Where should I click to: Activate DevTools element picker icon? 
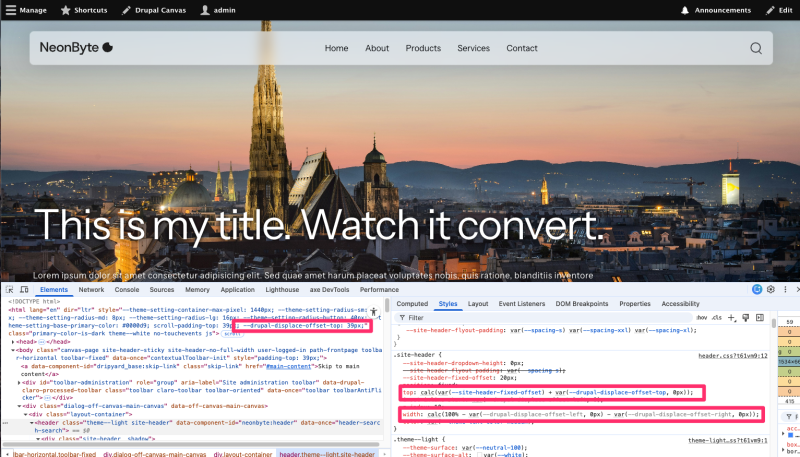point(9,290)
